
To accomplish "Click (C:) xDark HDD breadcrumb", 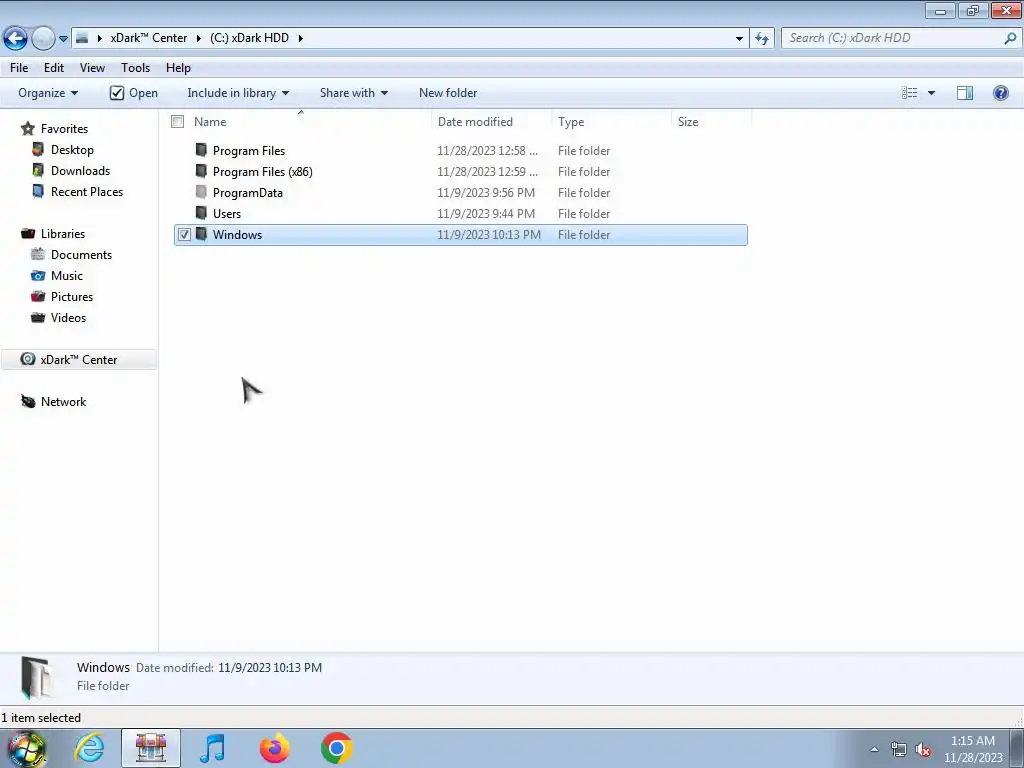I will pyautogui.click(x=249, y=38).
